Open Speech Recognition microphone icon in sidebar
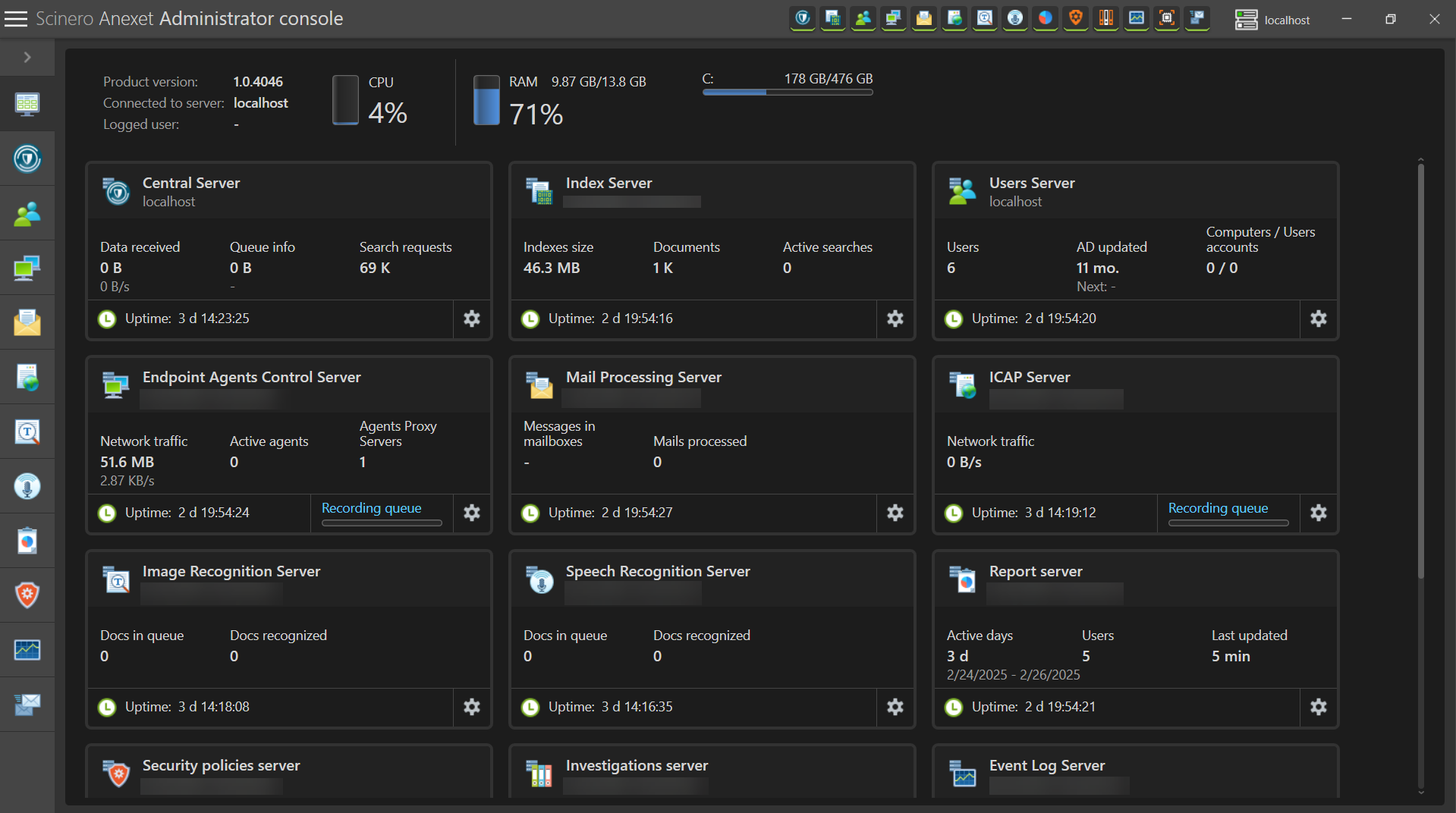Viewport: 1456px width, 813px height. click(x=27, y=486)
